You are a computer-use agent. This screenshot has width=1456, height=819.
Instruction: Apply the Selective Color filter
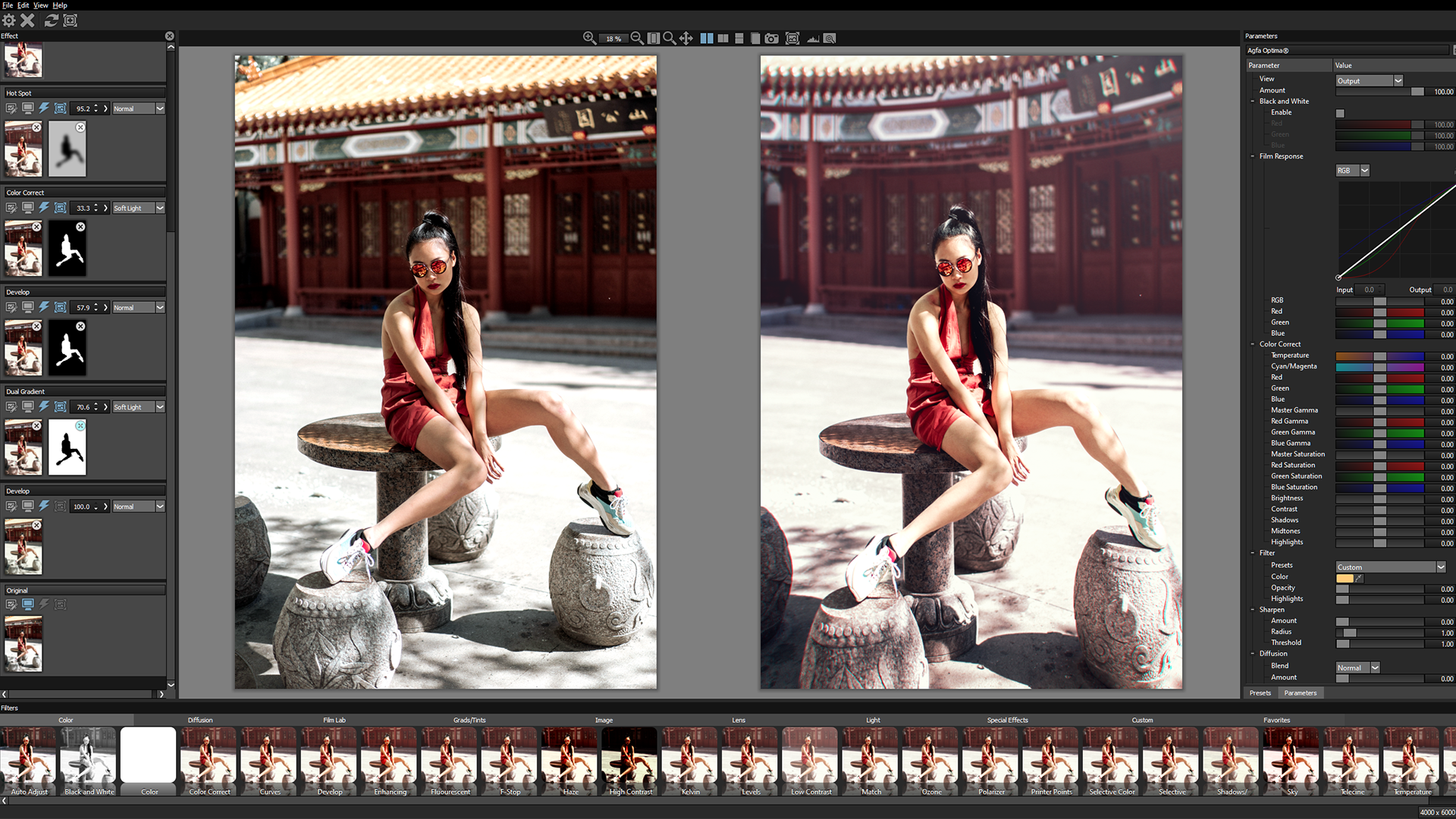1112,761
